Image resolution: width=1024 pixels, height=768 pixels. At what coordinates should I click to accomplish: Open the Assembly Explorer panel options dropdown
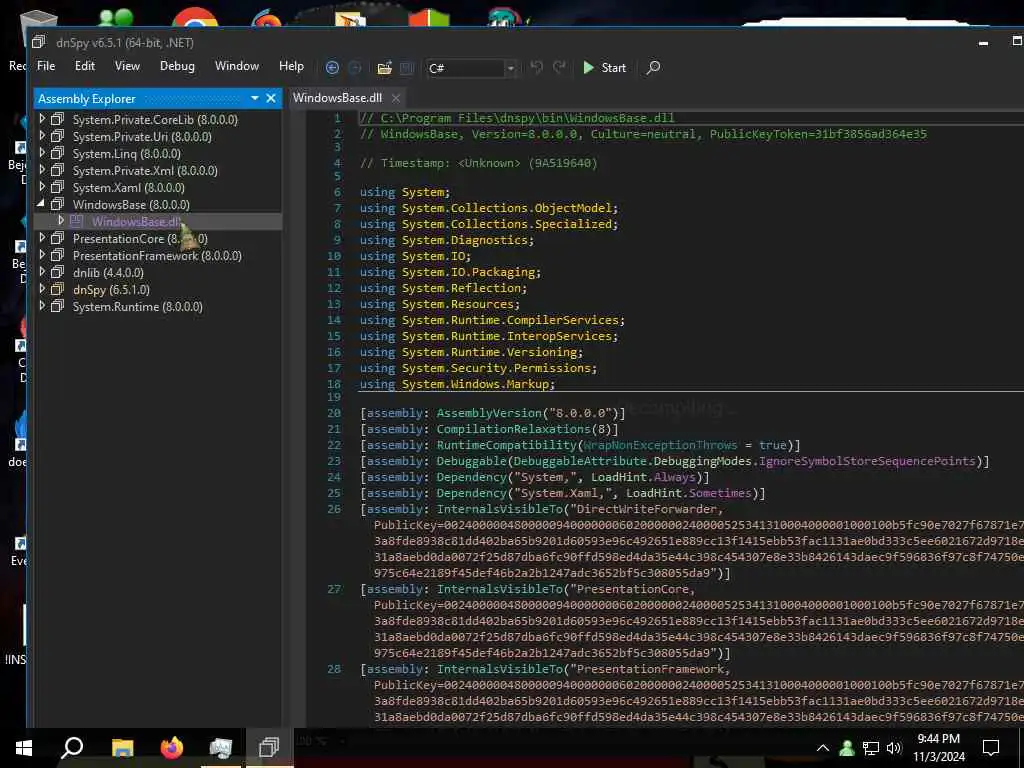(255, 99)
